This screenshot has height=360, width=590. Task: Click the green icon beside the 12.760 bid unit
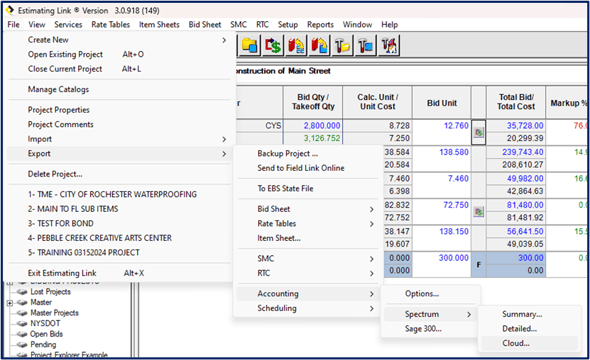[479, 132]
